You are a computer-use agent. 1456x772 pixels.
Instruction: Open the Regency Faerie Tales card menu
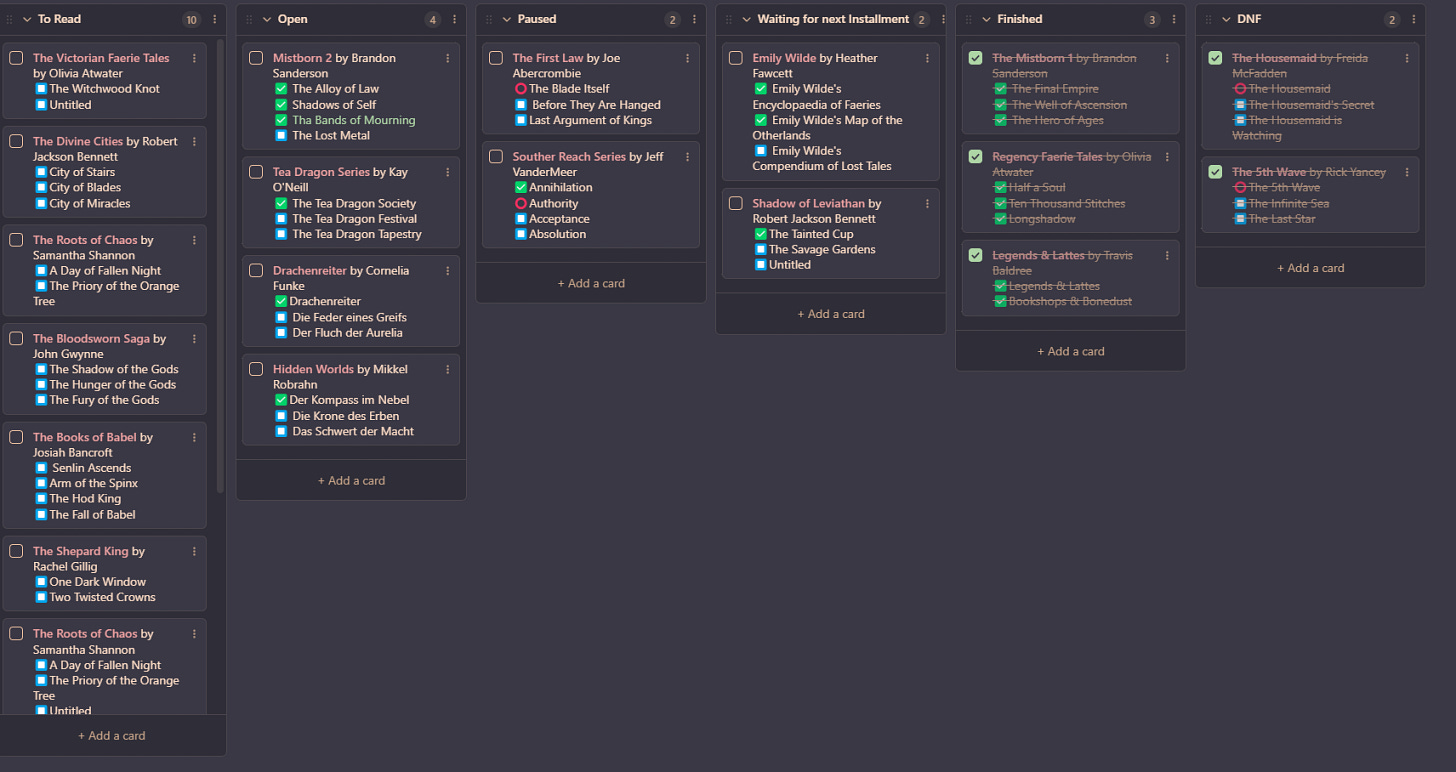point(1168,157)
